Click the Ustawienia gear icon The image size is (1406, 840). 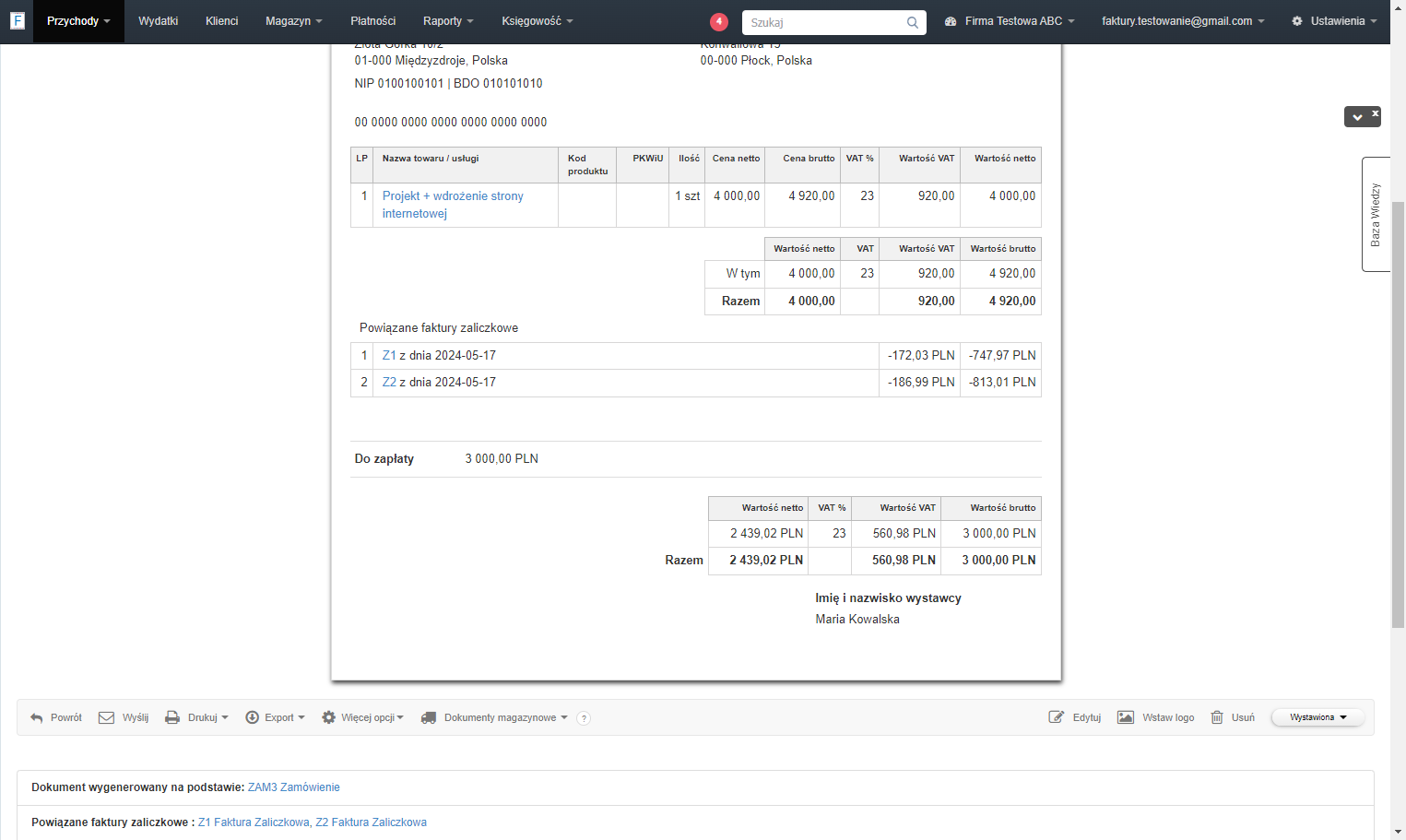1297,21
